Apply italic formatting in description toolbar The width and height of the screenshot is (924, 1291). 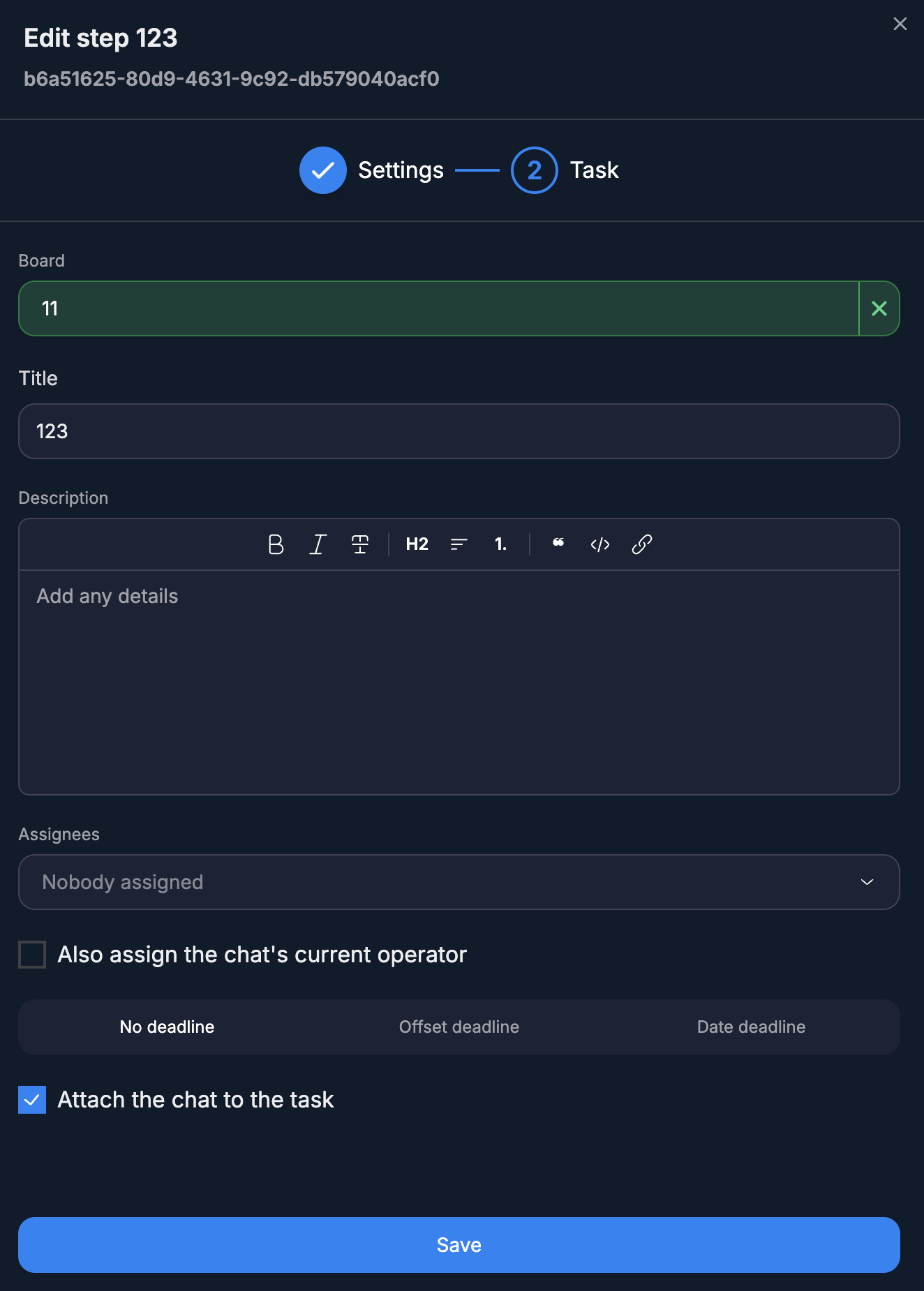point(318,544)
